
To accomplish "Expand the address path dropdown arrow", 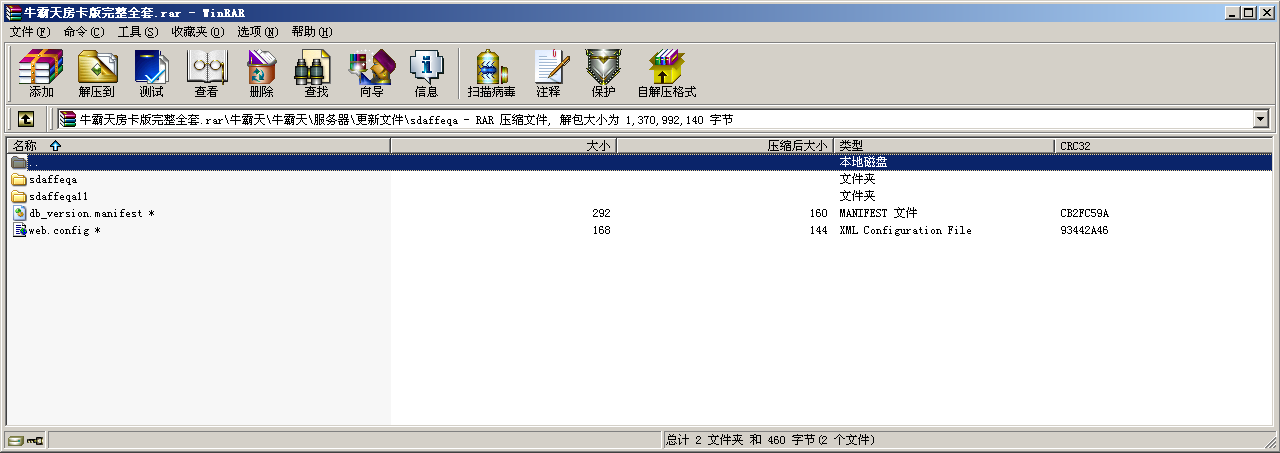I will [x=1260, y=119].
